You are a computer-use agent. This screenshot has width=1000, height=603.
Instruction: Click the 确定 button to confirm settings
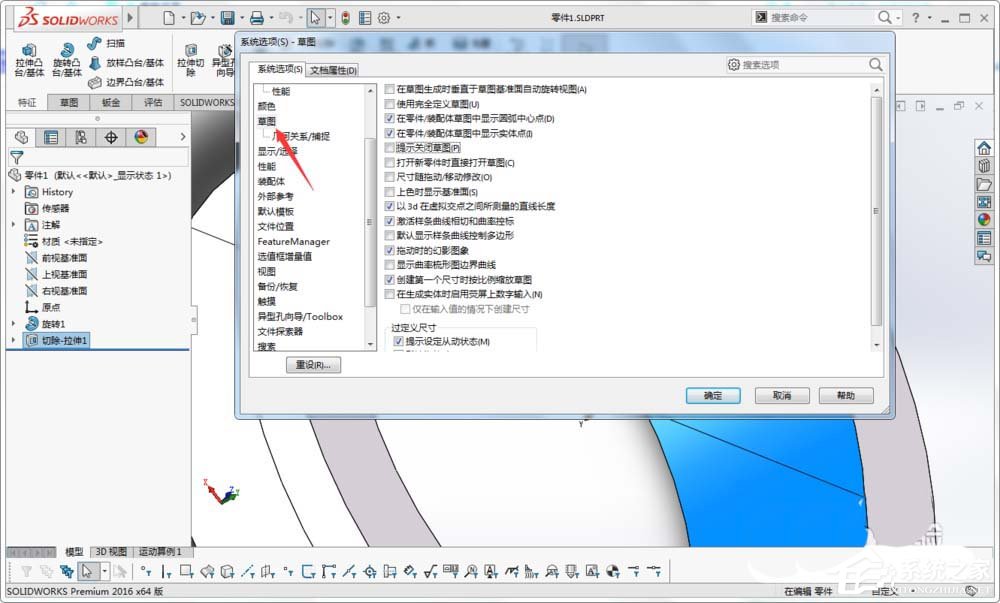[712, 395]
